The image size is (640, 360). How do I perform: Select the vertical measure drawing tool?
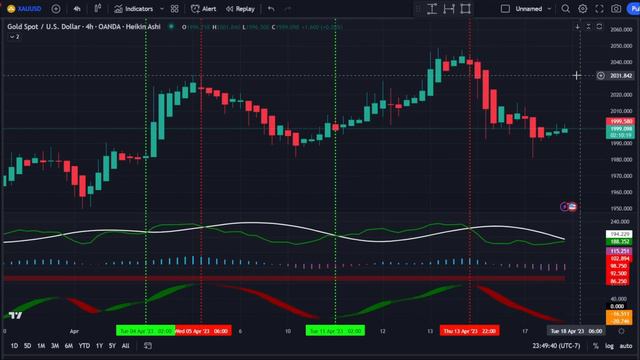coord(432,9)
